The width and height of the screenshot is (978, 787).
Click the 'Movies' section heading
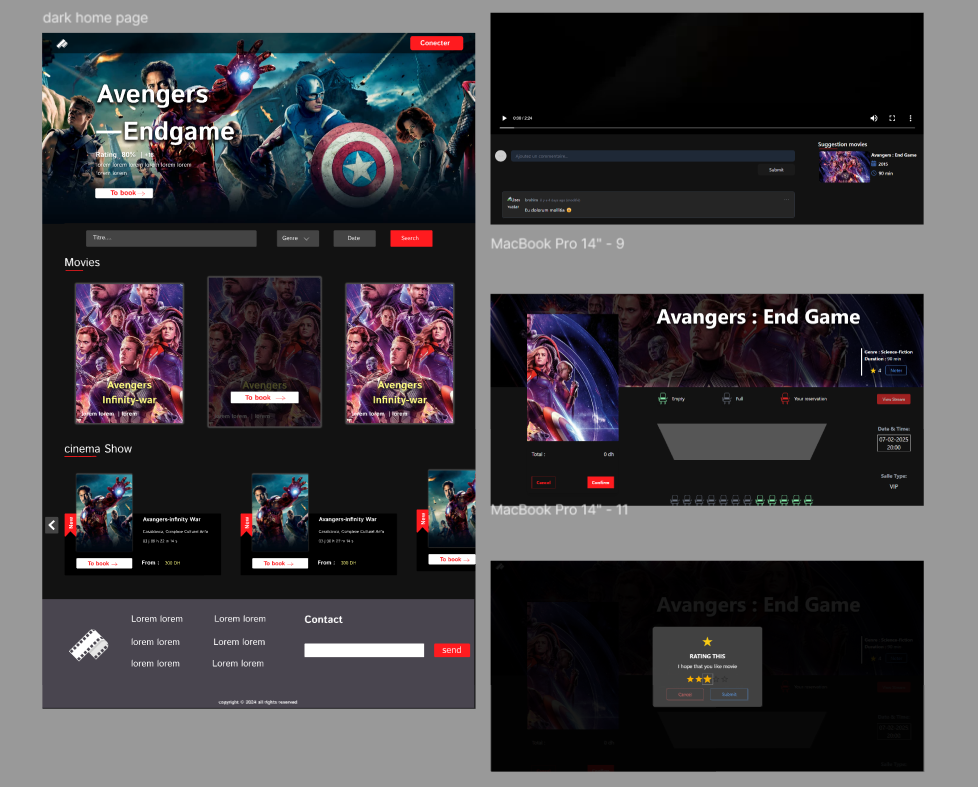pyautogui.click(x=82, y=263)
